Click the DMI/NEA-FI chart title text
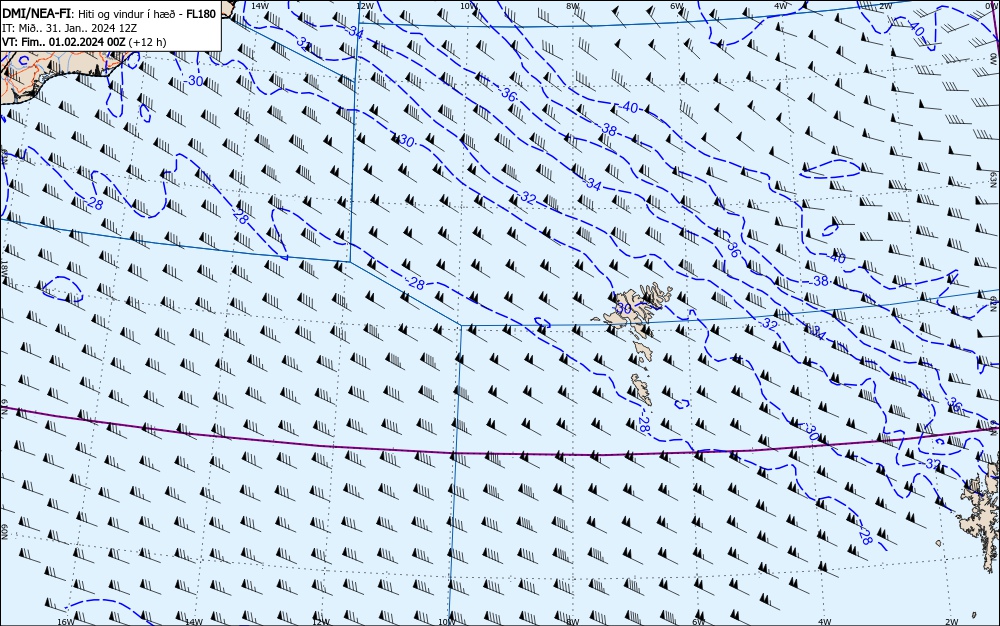1000x626 pixels. pos(38,14)
